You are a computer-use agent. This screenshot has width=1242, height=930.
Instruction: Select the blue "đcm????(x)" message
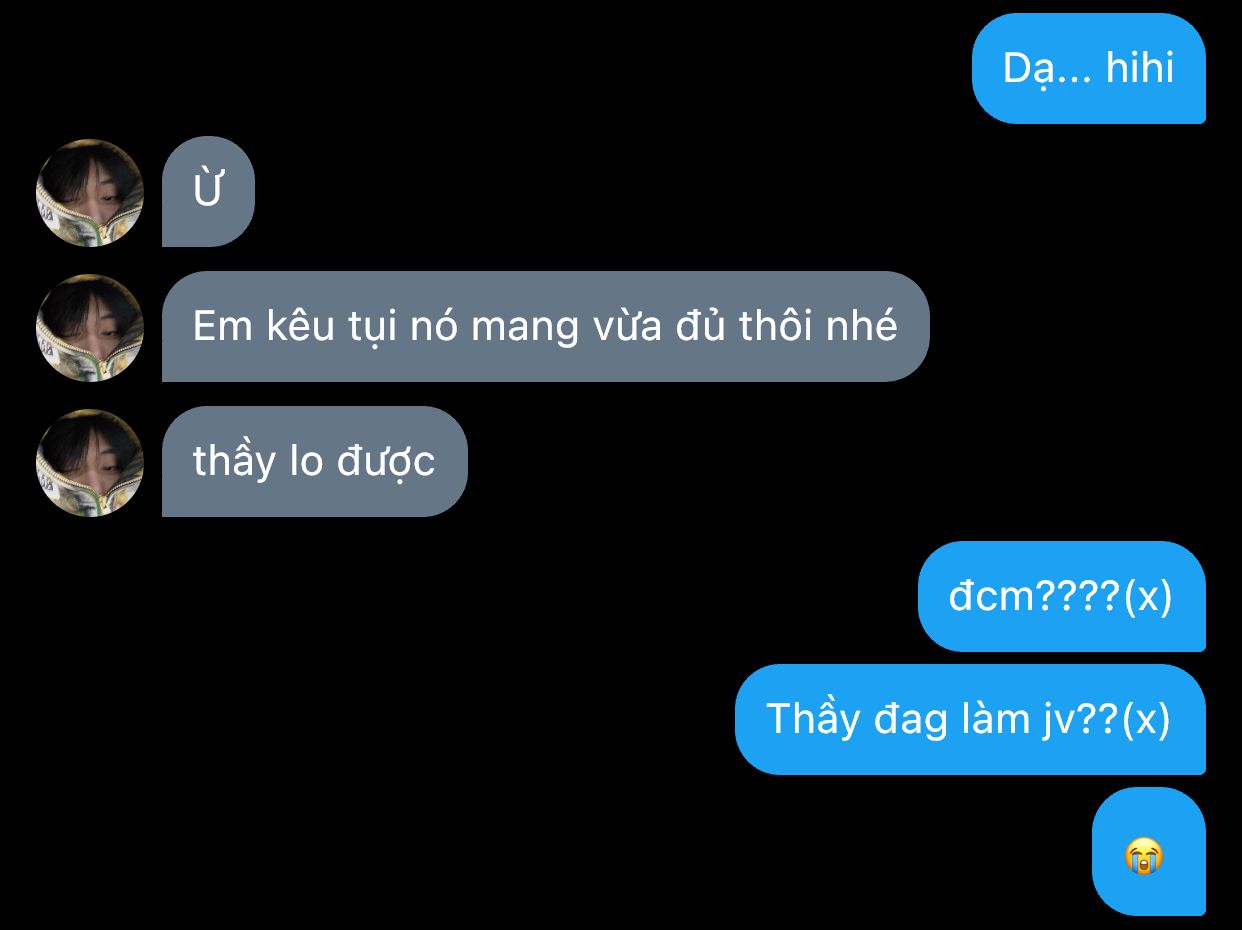(x=1061, y=596)
